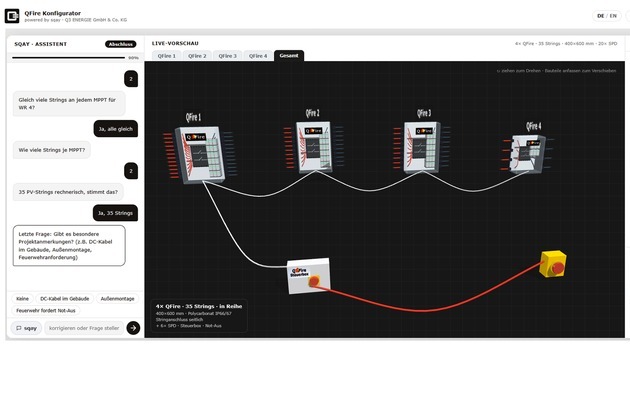Click the yellow Not-Aus emergency button model
Screen dimensions: 630x412
pos(553,264)
